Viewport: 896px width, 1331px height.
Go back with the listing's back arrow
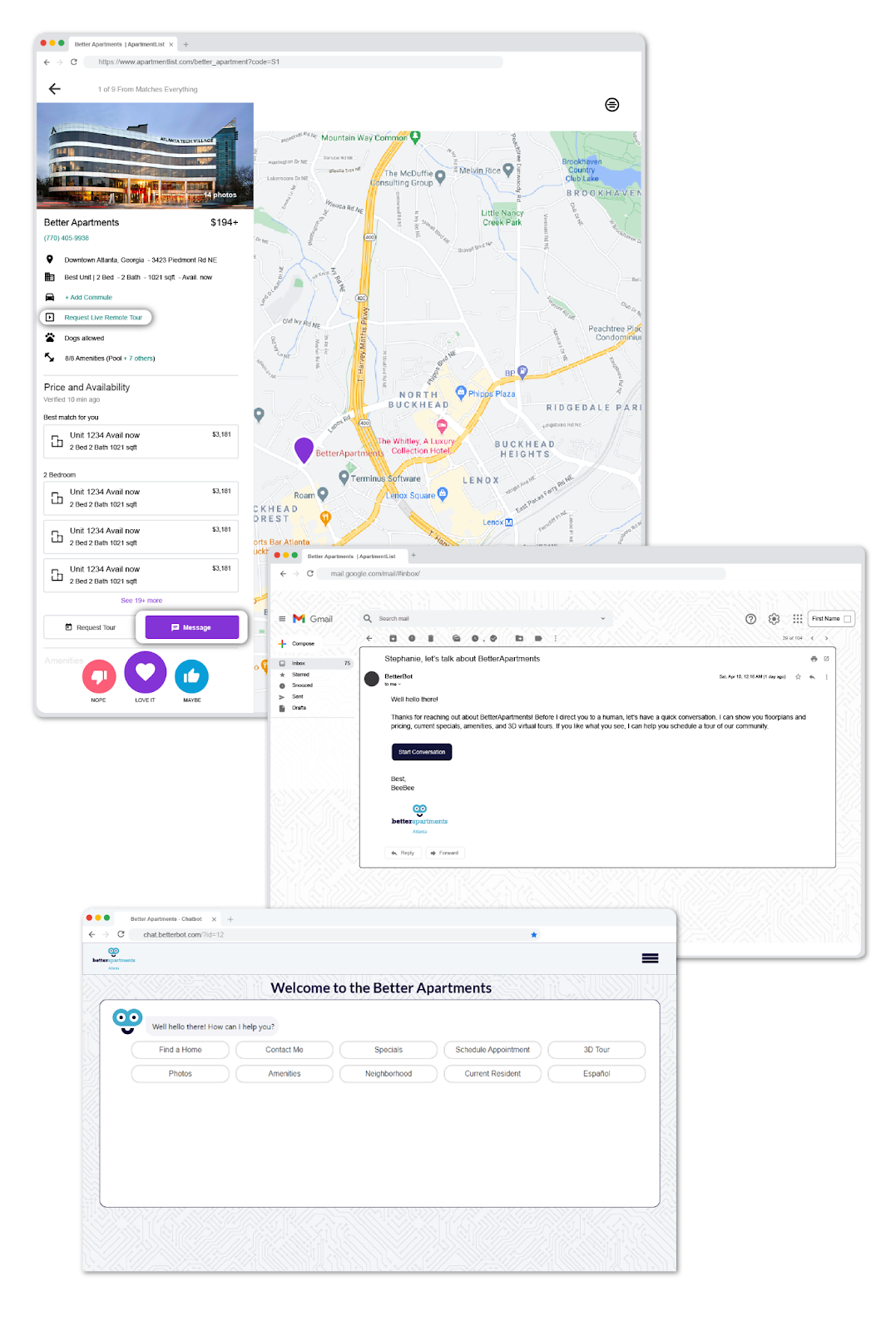55,89
